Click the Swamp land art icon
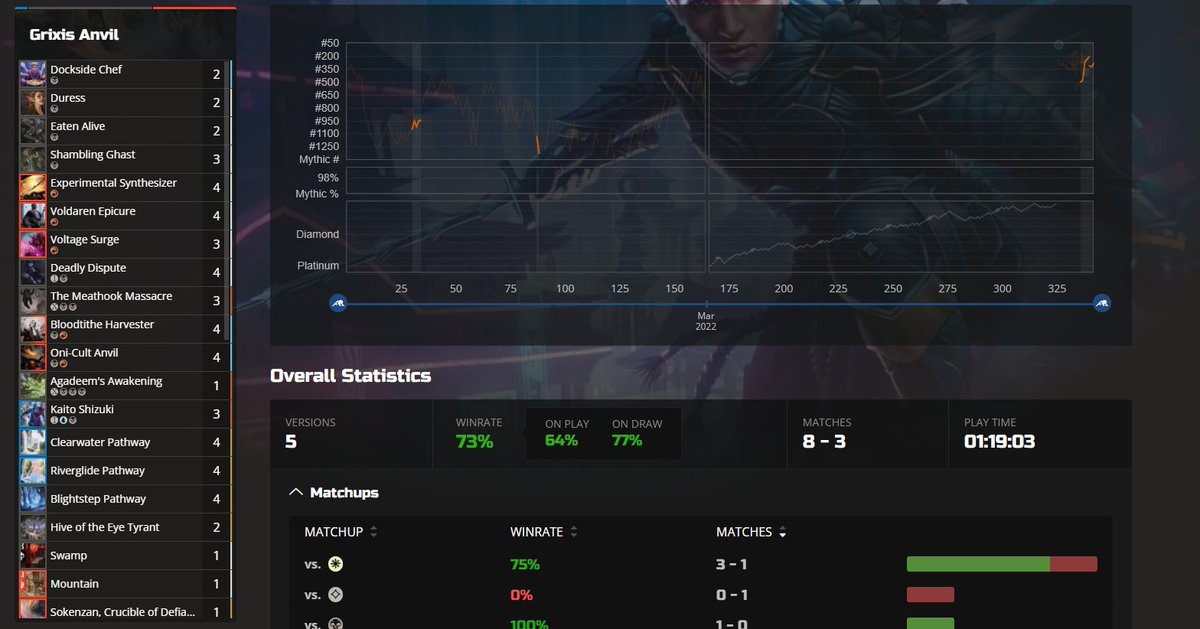 click(x=33, y=556)
